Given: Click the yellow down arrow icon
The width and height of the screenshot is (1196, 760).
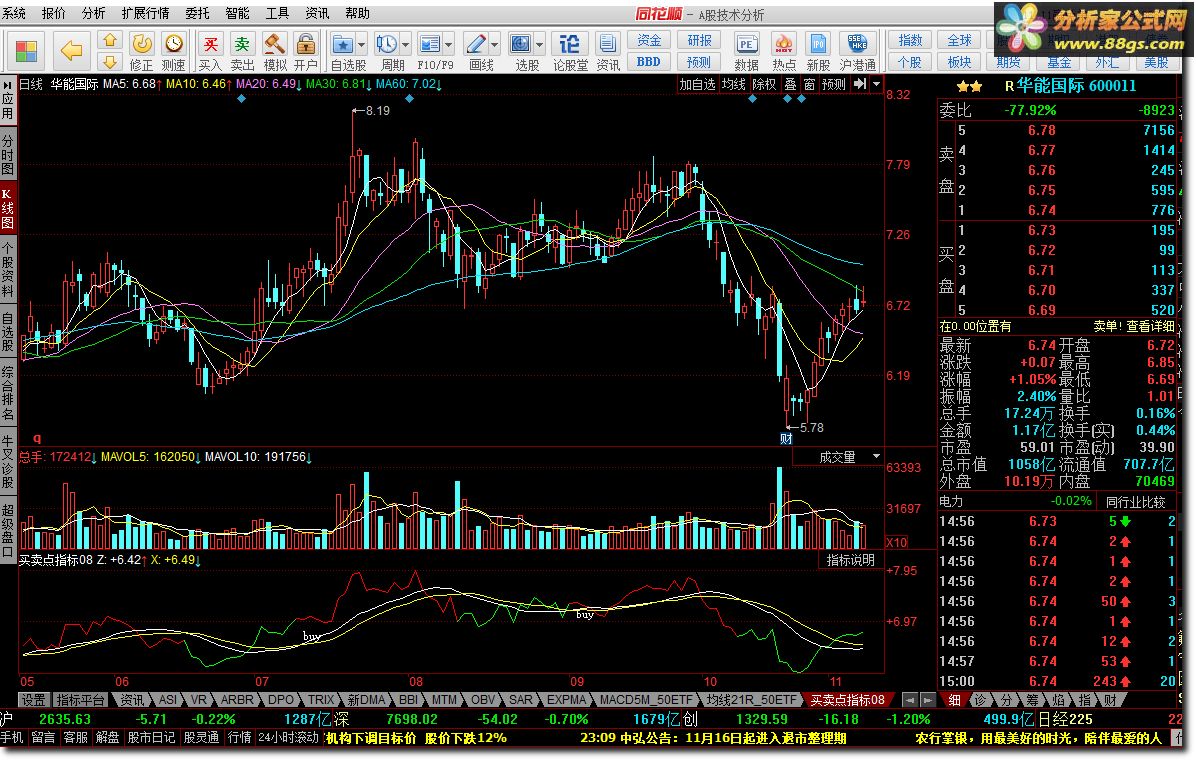Looking at the screenshot, I should click(110, 62).
